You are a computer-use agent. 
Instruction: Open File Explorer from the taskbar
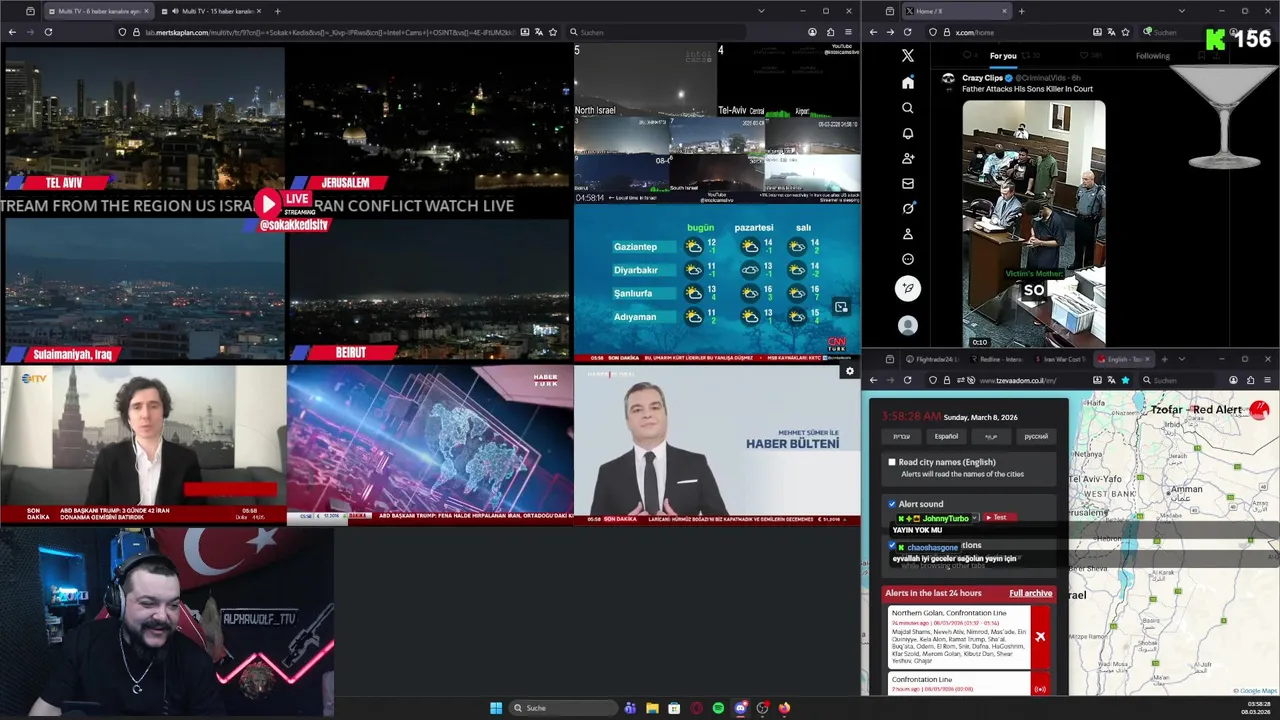coord(652,708)
